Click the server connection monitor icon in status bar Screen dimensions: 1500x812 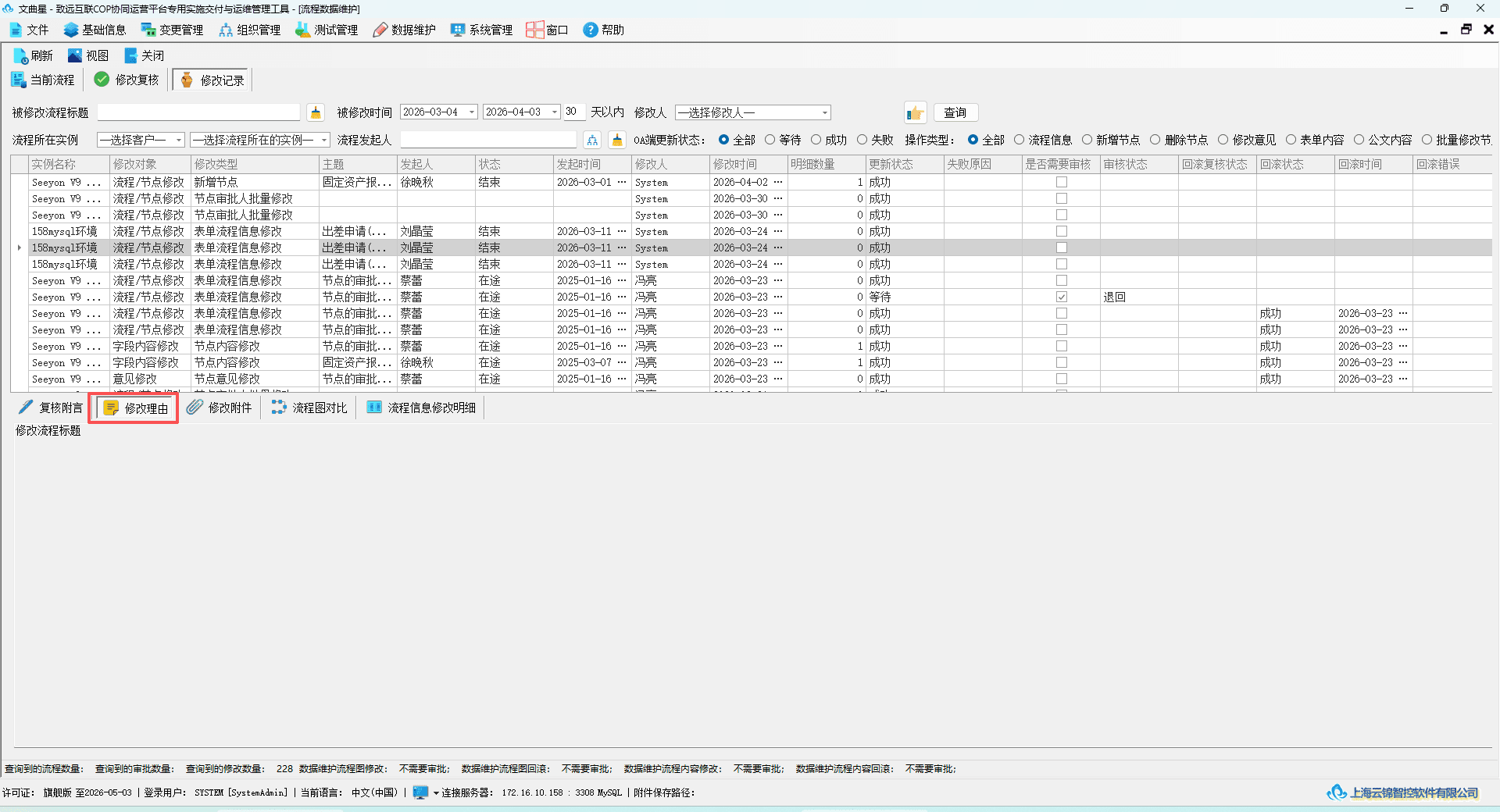coord(420,792)
